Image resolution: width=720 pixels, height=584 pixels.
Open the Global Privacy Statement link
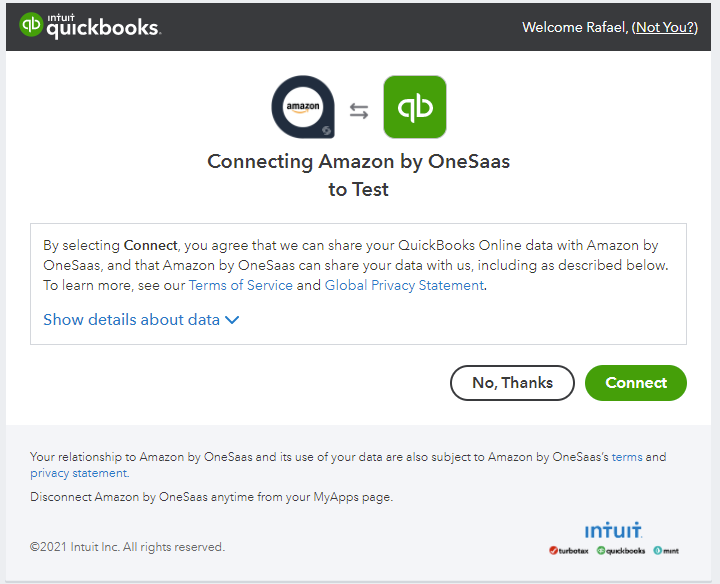[x=404, y=285]
